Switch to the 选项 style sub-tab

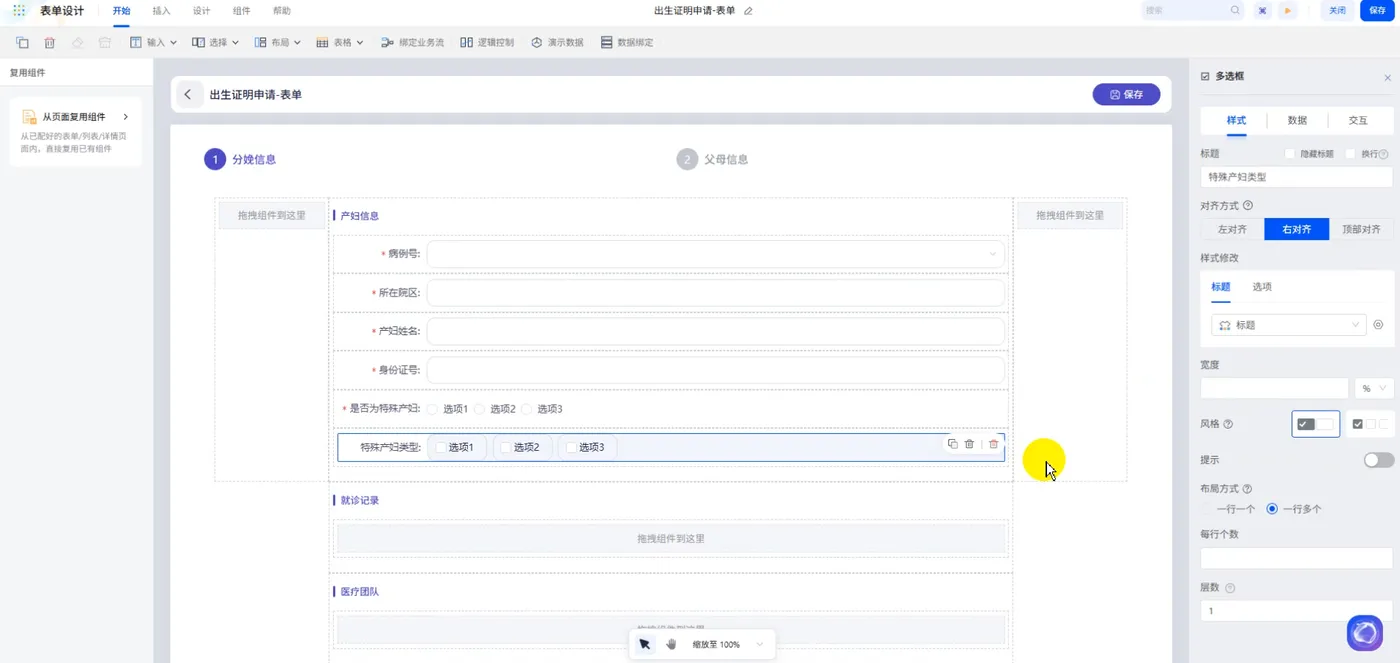(1262, 287)
